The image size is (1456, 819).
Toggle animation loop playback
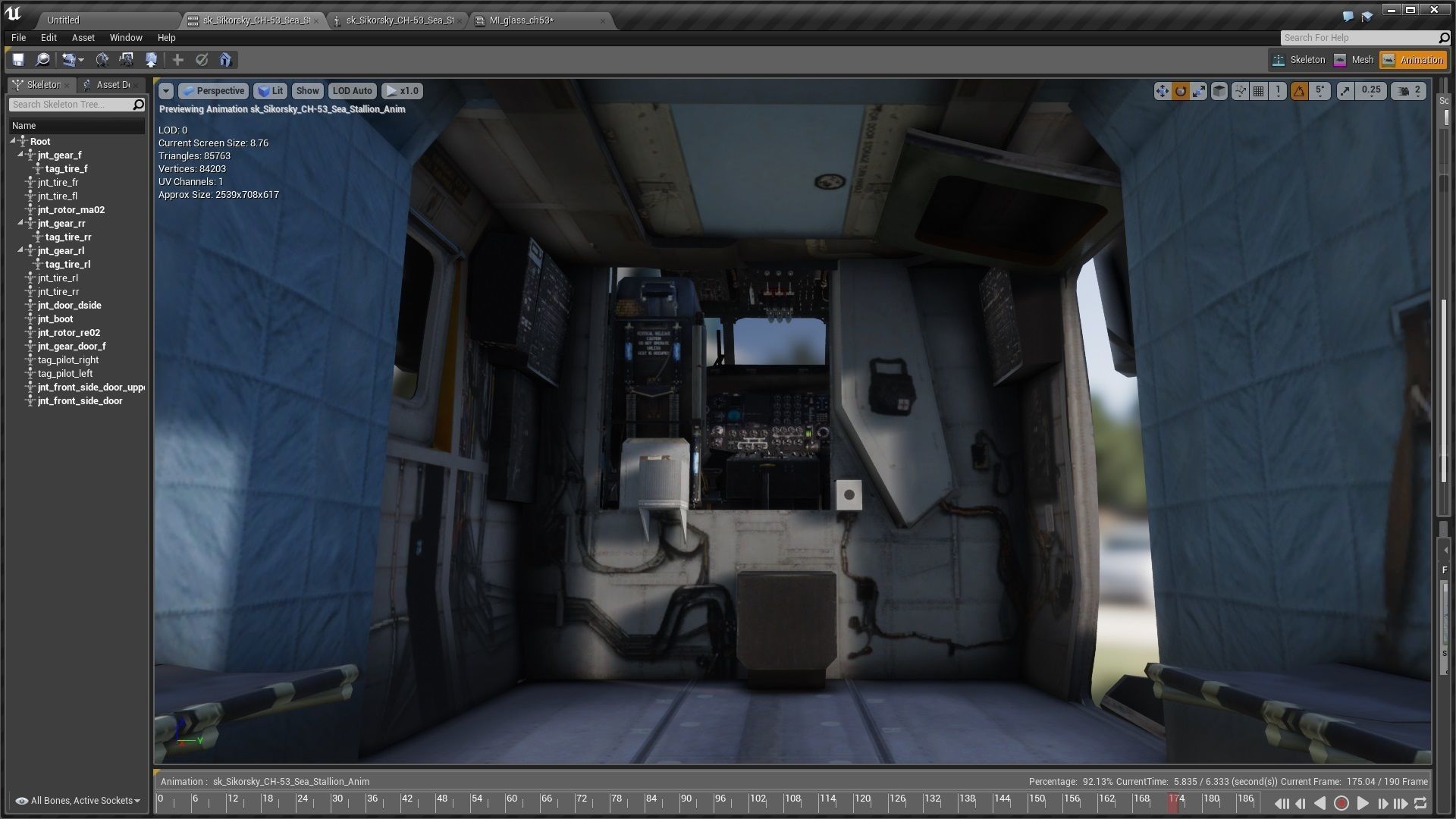(x=1420, y=803)
